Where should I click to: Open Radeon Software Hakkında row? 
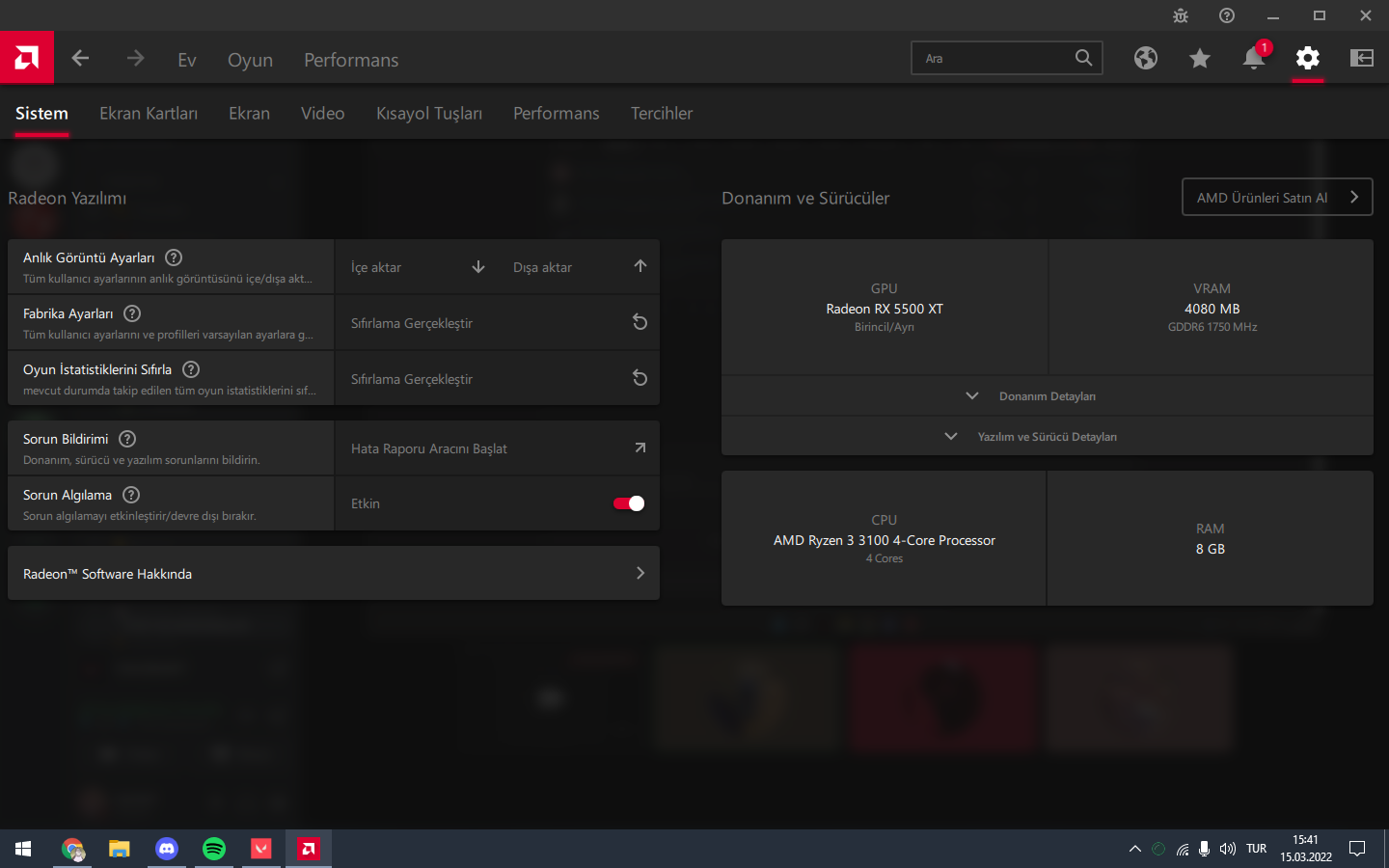click(334, 574)
